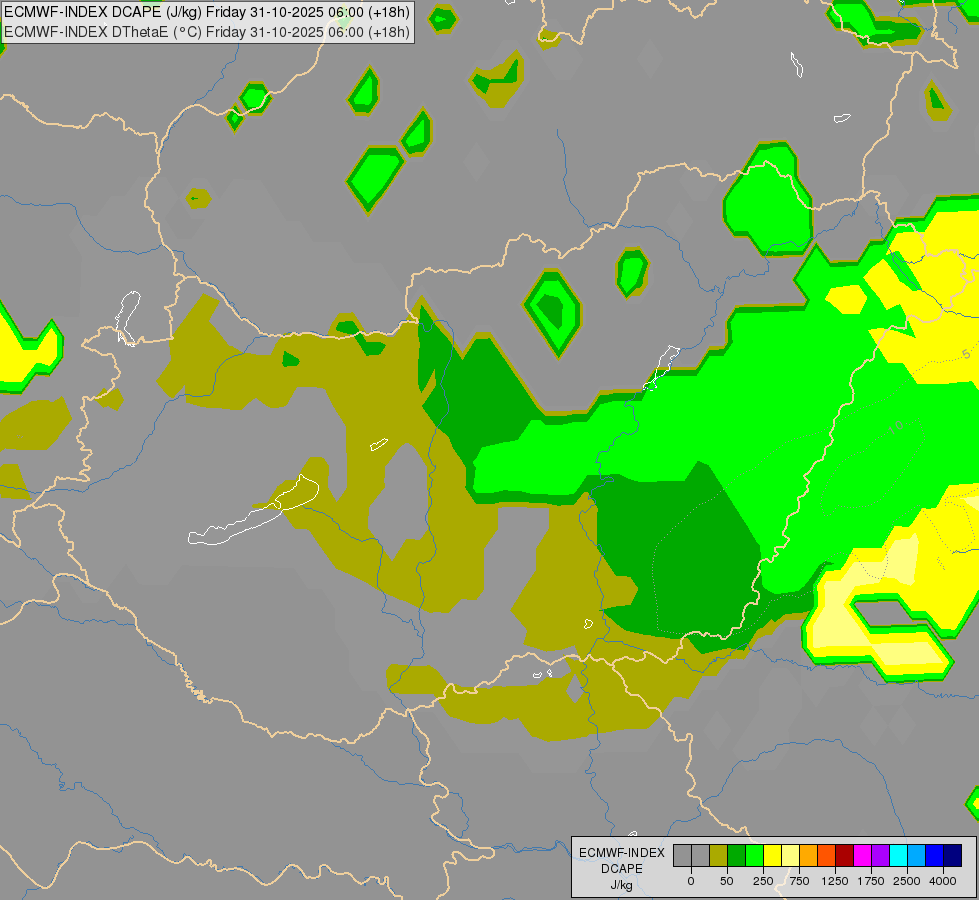Click the ECMWF-INDEX DThetaE (°C) header line
This screenshot has height=900, width=979.
tap(207, 32)
